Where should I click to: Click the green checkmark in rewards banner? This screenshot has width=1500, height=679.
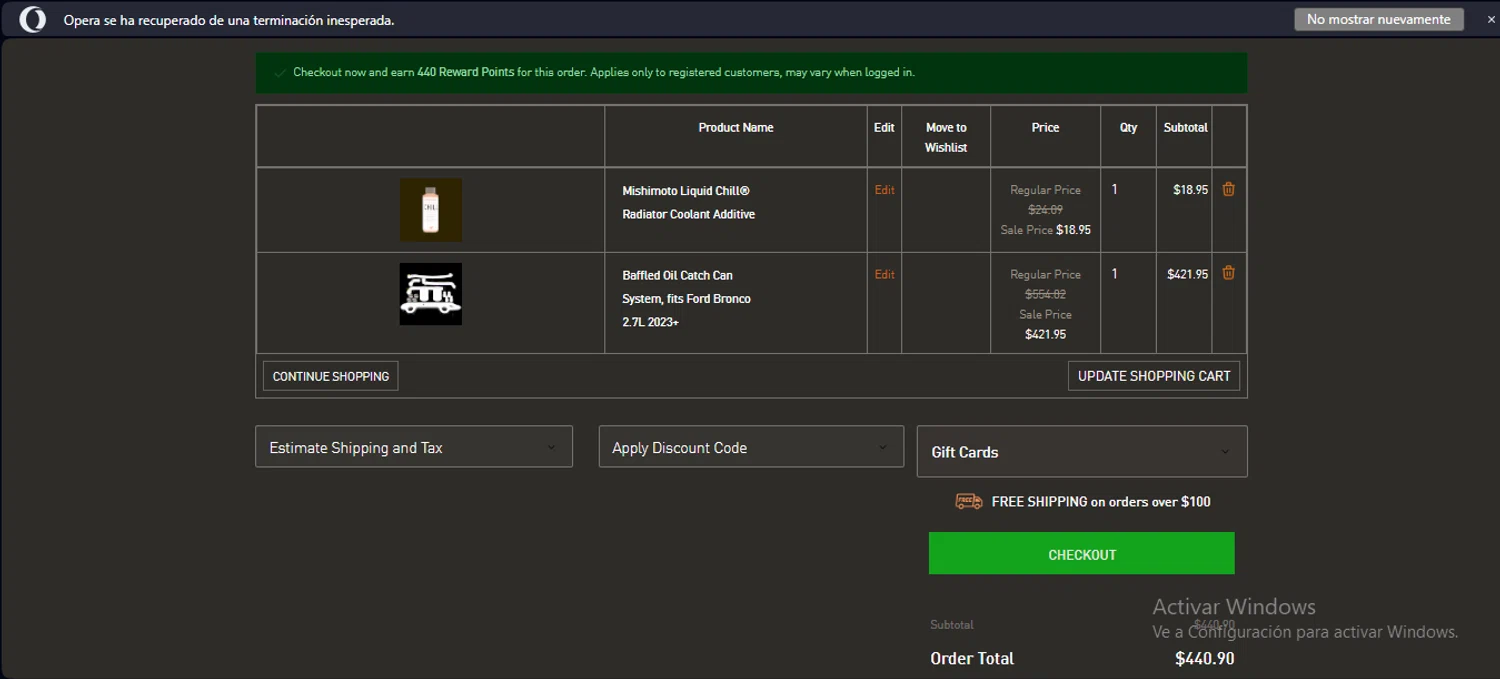coord(280,72)
